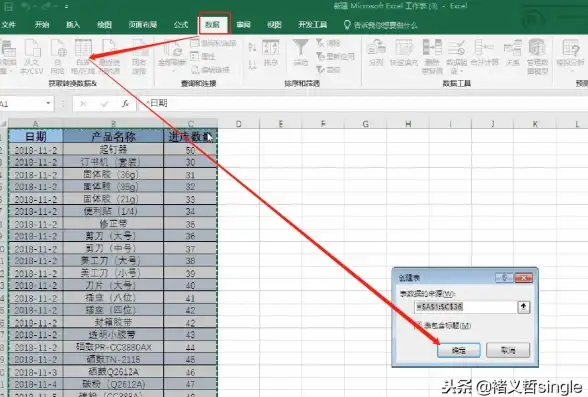588x397 pixels.
Task: Sort descending with the Z-A icon
Action: click(x=252, y=64)
